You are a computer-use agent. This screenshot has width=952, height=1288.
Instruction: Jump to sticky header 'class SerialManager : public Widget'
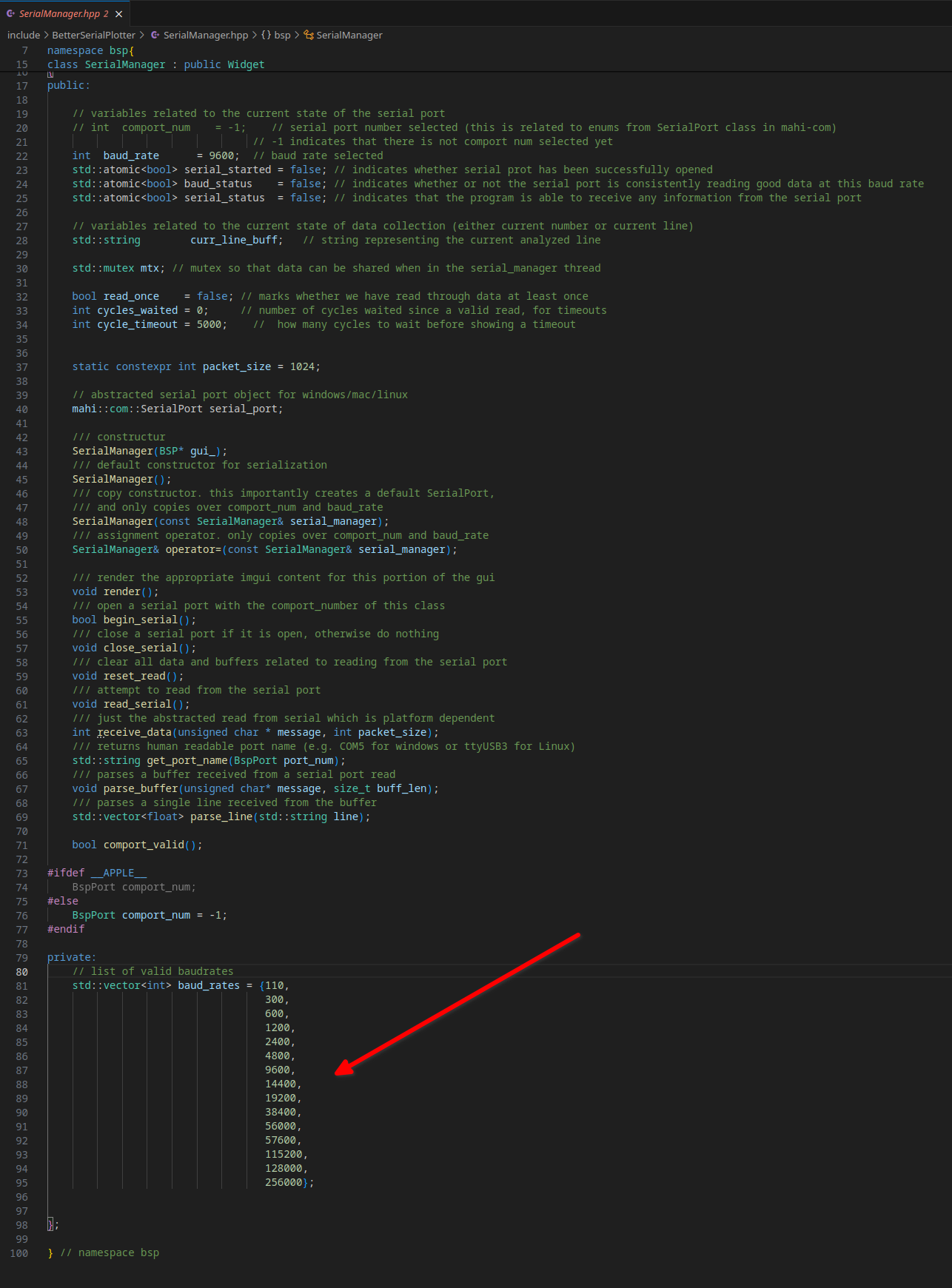click(155, 64)
